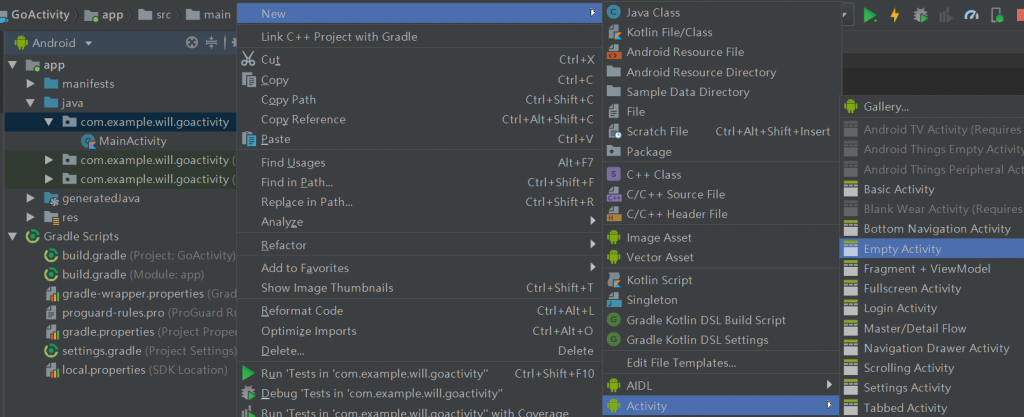The height and width of the screenshot is (417, 1024).
Task: Select Find Usages menu entry
Action: [418, 162]
